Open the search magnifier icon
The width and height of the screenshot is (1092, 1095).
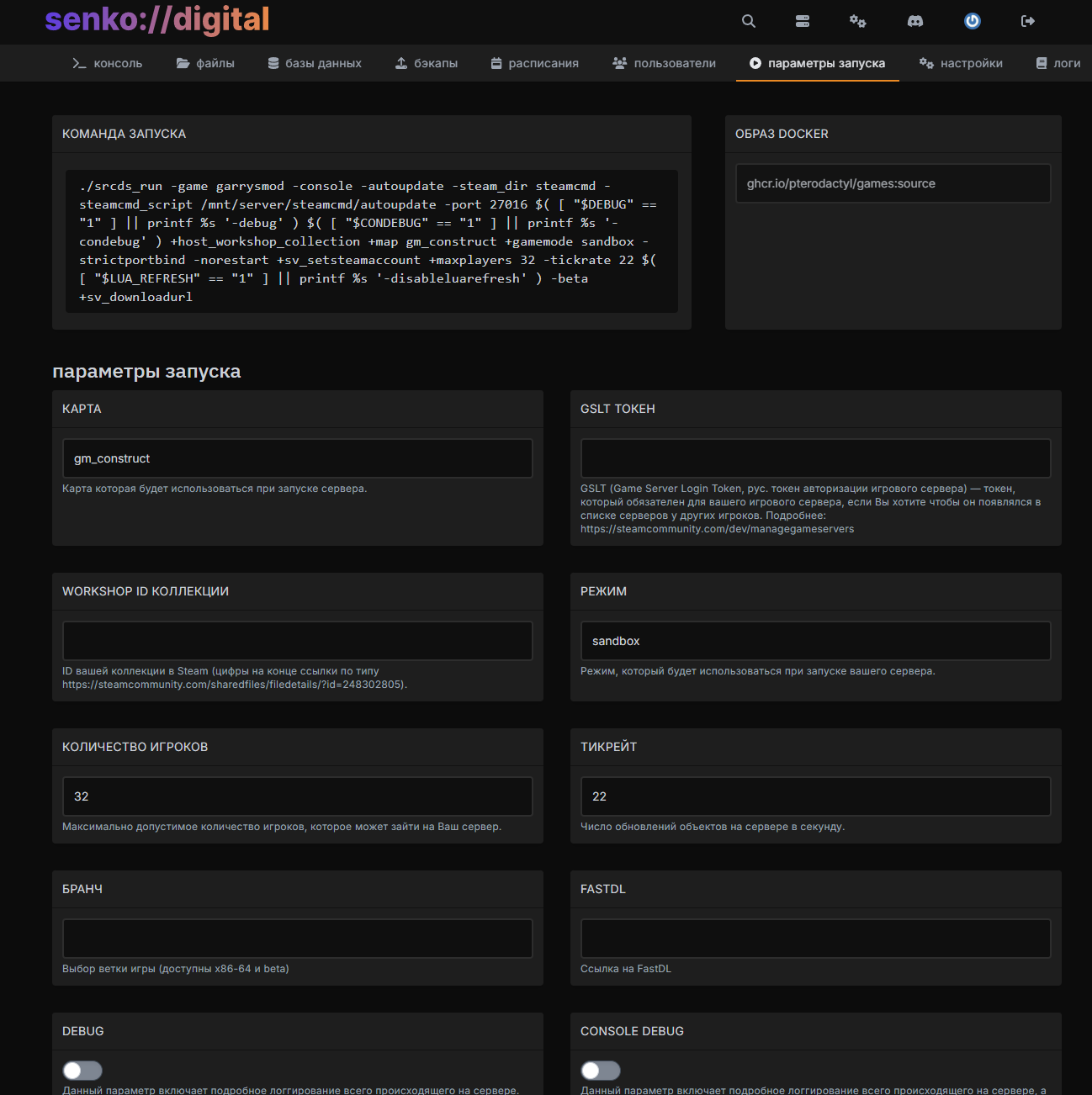(748, 21)
